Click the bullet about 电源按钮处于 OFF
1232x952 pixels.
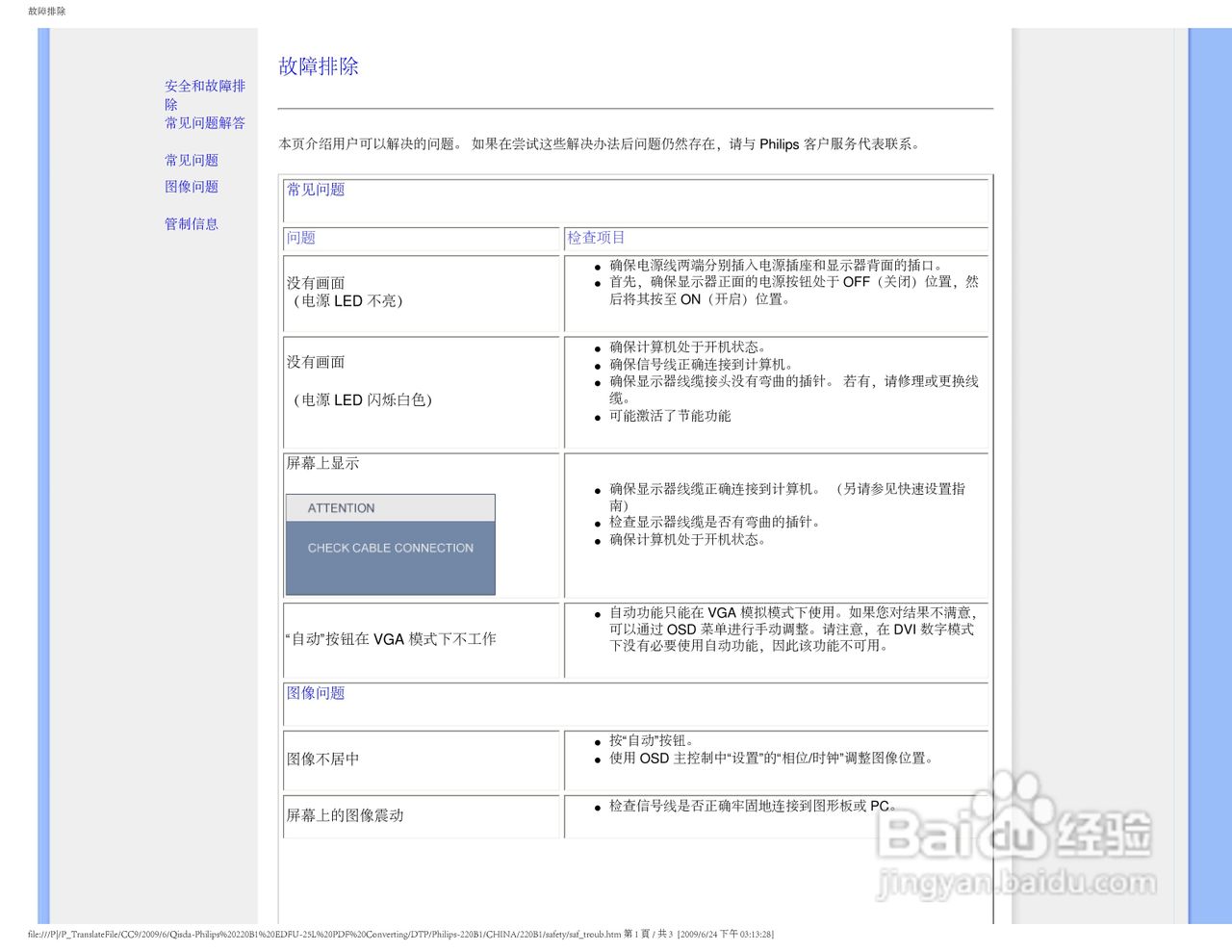(x=794, y=291)
